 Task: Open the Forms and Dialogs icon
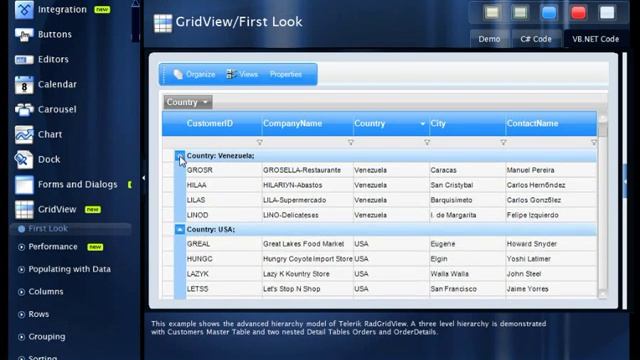click(x=24, y=184)
